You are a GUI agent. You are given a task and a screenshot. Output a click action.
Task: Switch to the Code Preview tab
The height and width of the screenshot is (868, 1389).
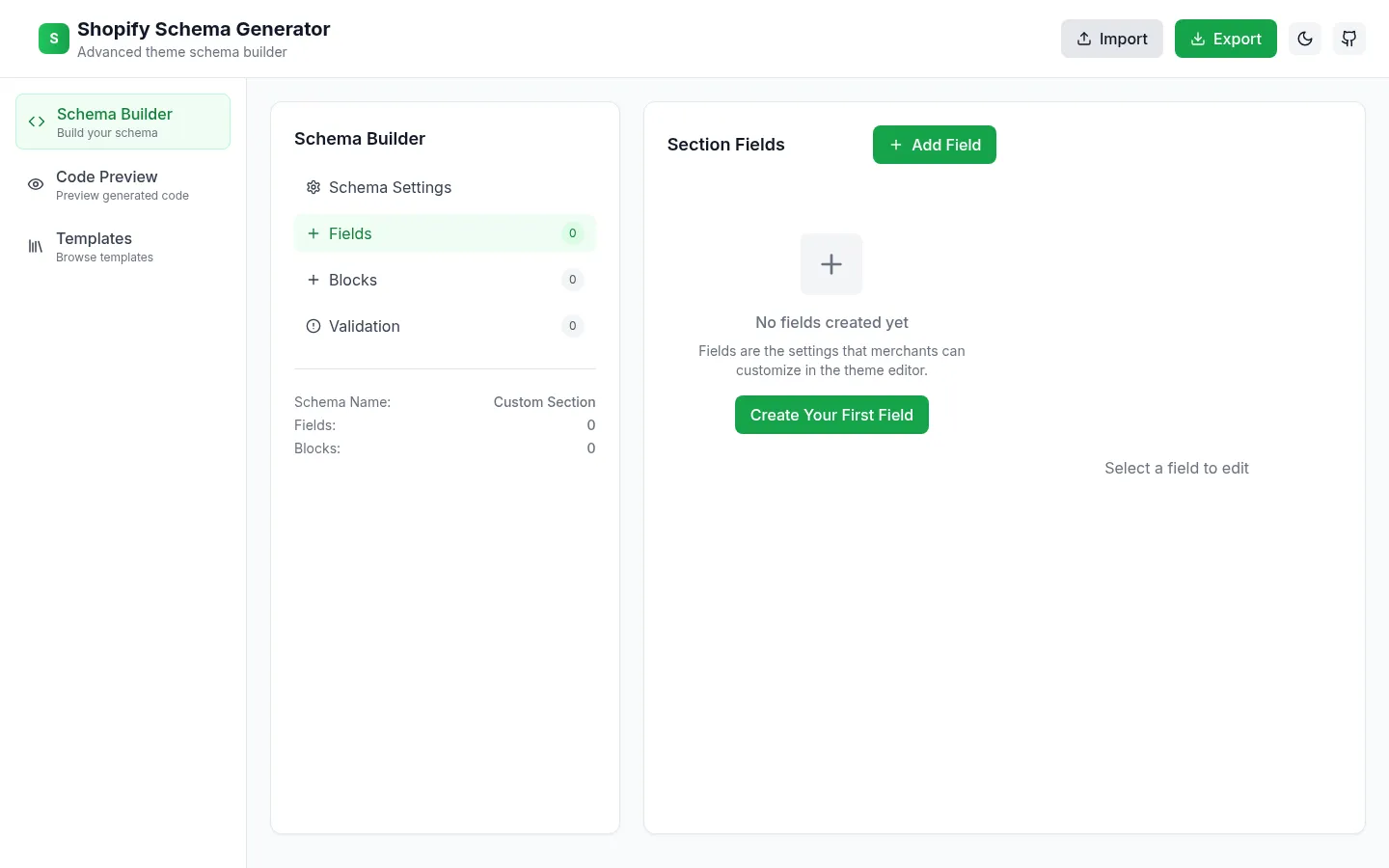[x=123, y=184]
